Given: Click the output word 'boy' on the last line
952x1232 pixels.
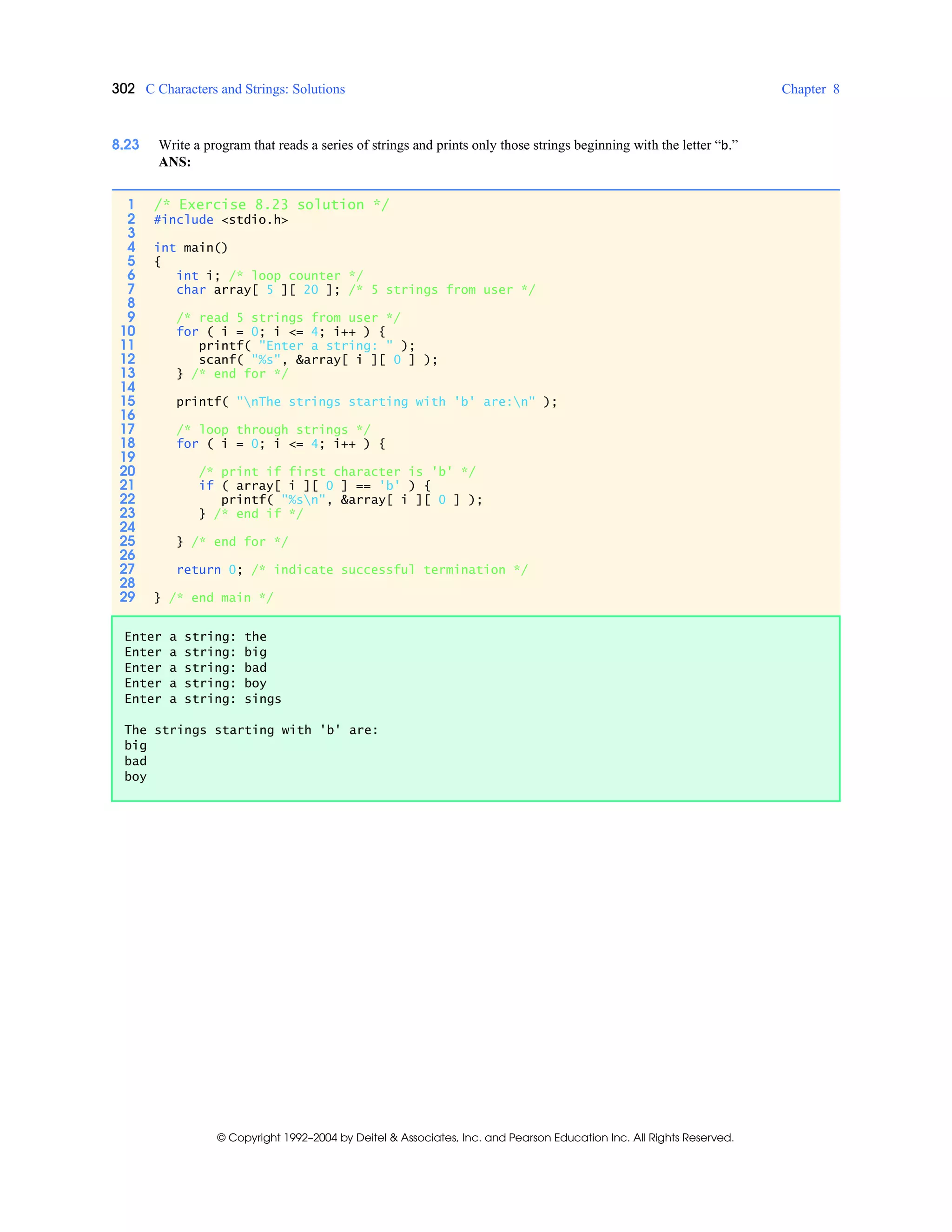Looking at the screenshot, I should (135, 777).
